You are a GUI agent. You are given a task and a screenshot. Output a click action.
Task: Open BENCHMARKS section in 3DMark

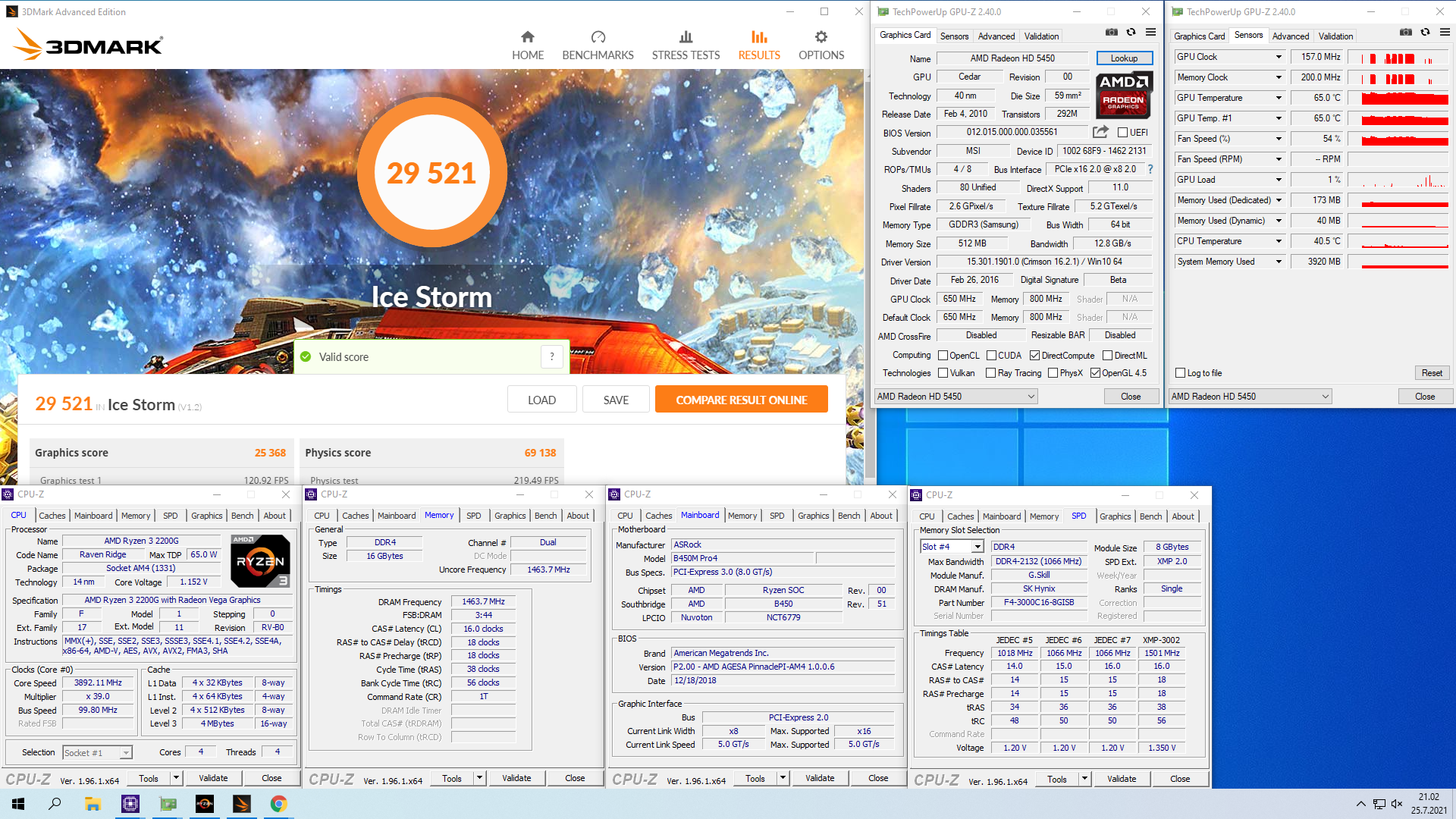598,45
